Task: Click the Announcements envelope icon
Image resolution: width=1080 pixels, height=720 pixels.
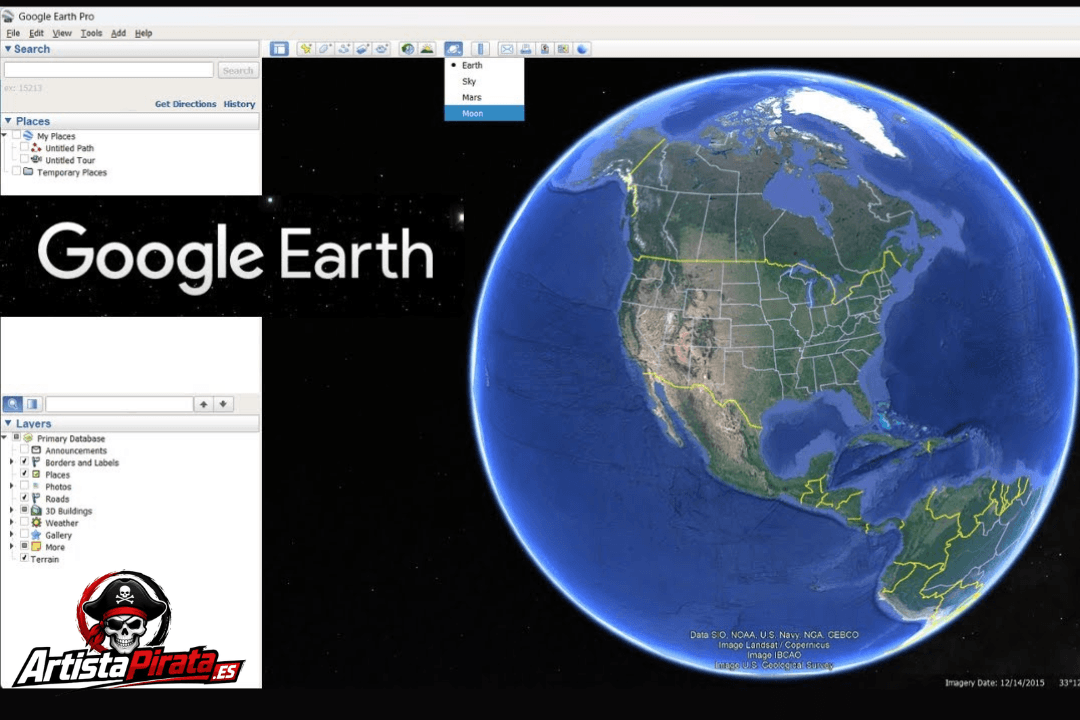Action: 37,450
